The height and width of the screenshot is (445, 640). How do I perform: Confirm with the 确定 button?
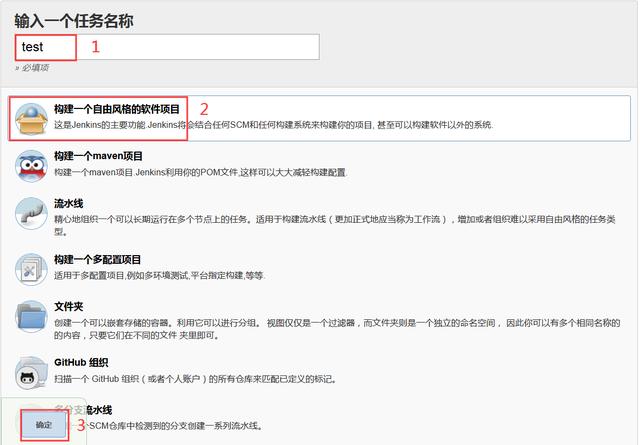44,425
